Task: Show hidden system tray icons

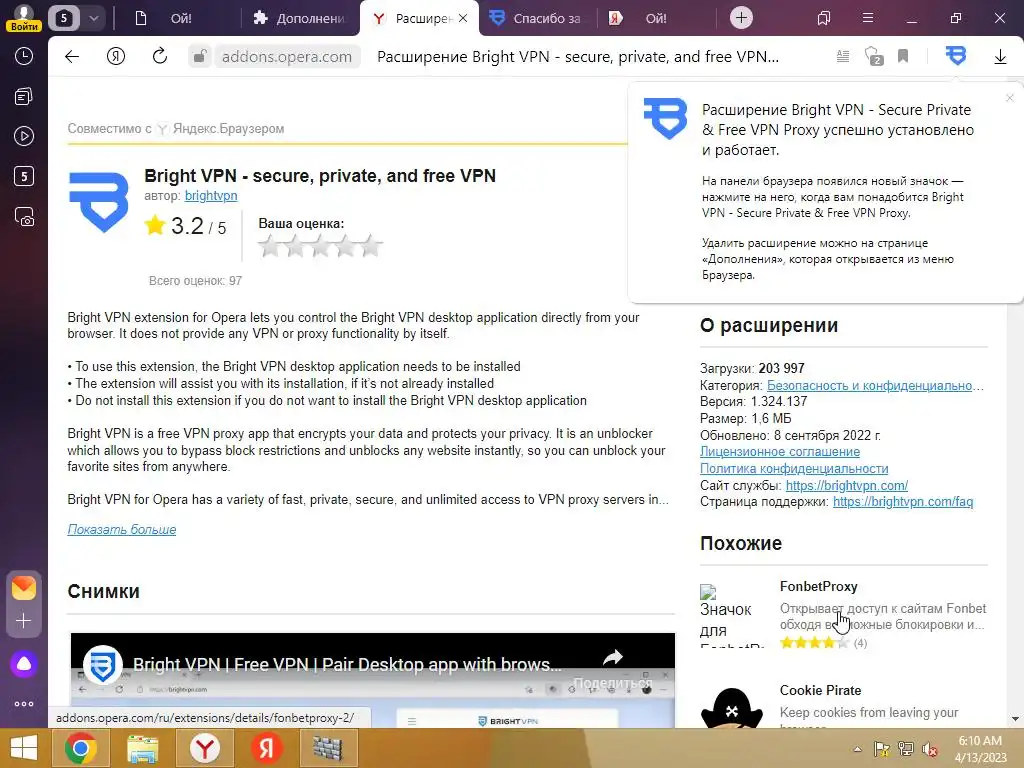Action: coord(857,749)
